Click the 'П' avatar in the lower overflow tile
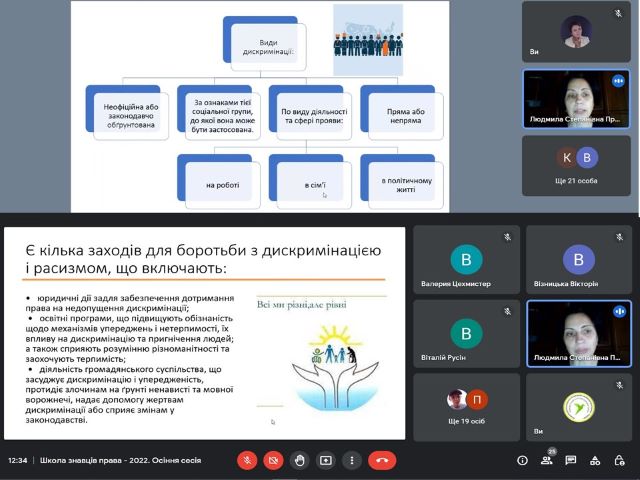 (x=476, y=400)
